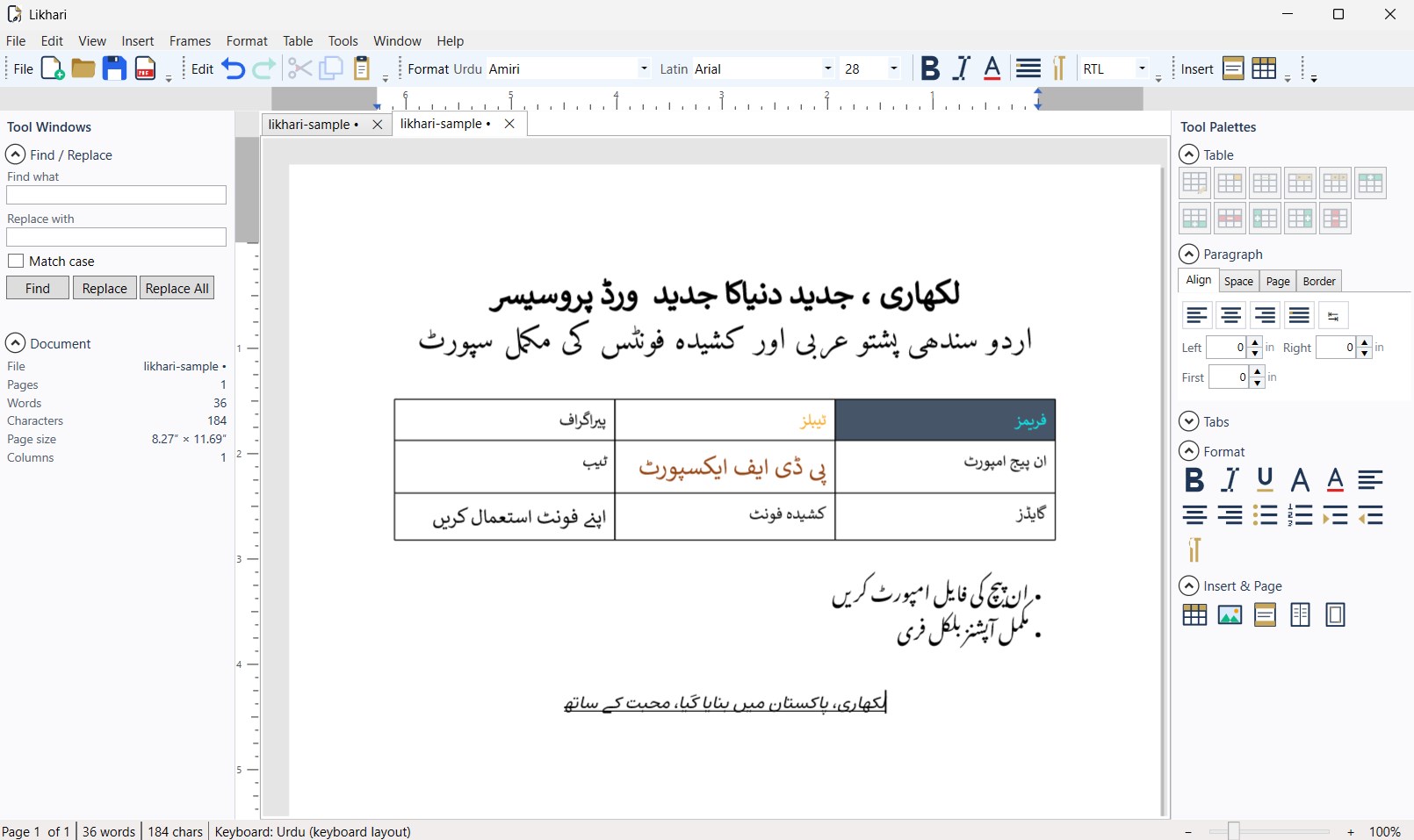Open a file with the folder icon
The height and width of the screenshot is (840, 1414).
(x=83, y=68)
